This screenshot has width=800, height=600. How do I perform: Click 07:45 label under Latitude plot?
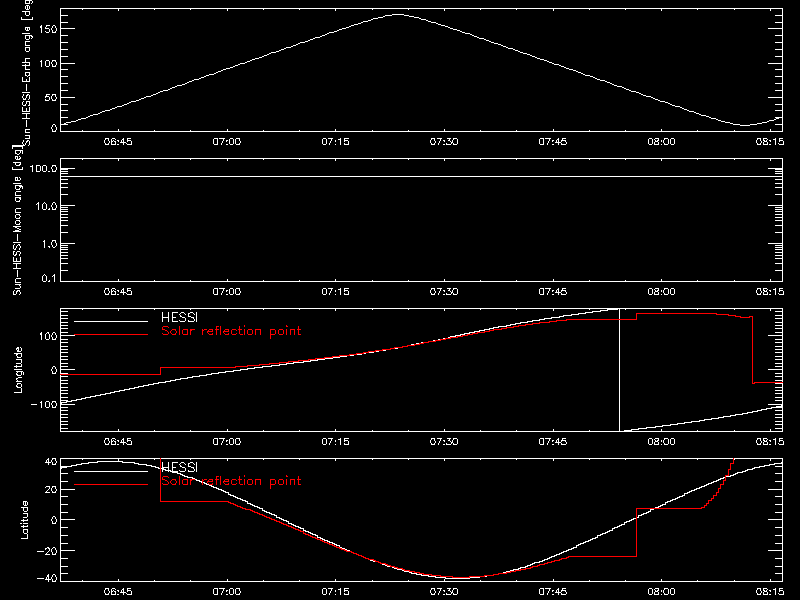click(x=553, y=592)
